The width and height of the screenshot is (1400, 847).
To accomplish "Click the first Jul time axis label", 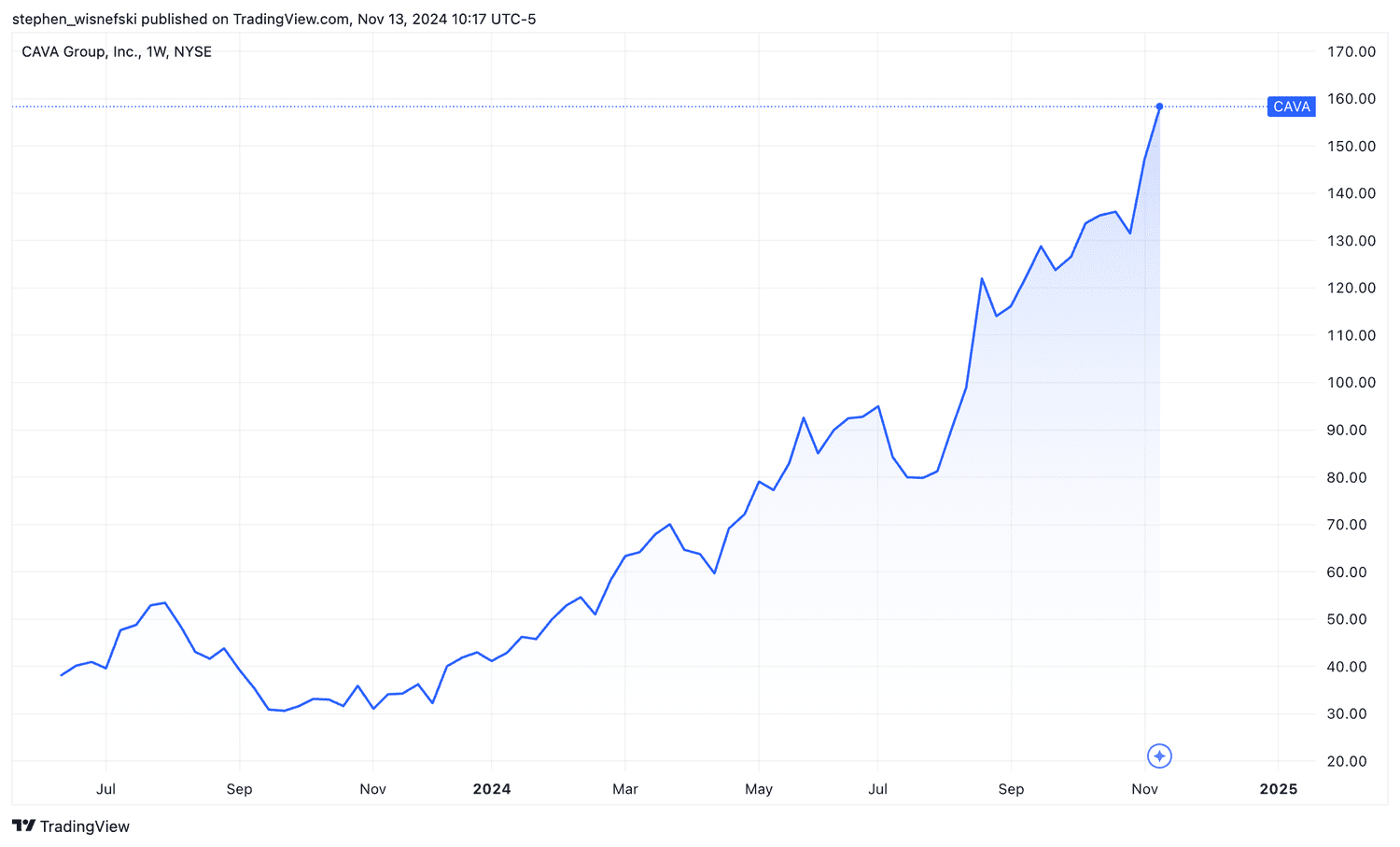I will pos(106,789).
